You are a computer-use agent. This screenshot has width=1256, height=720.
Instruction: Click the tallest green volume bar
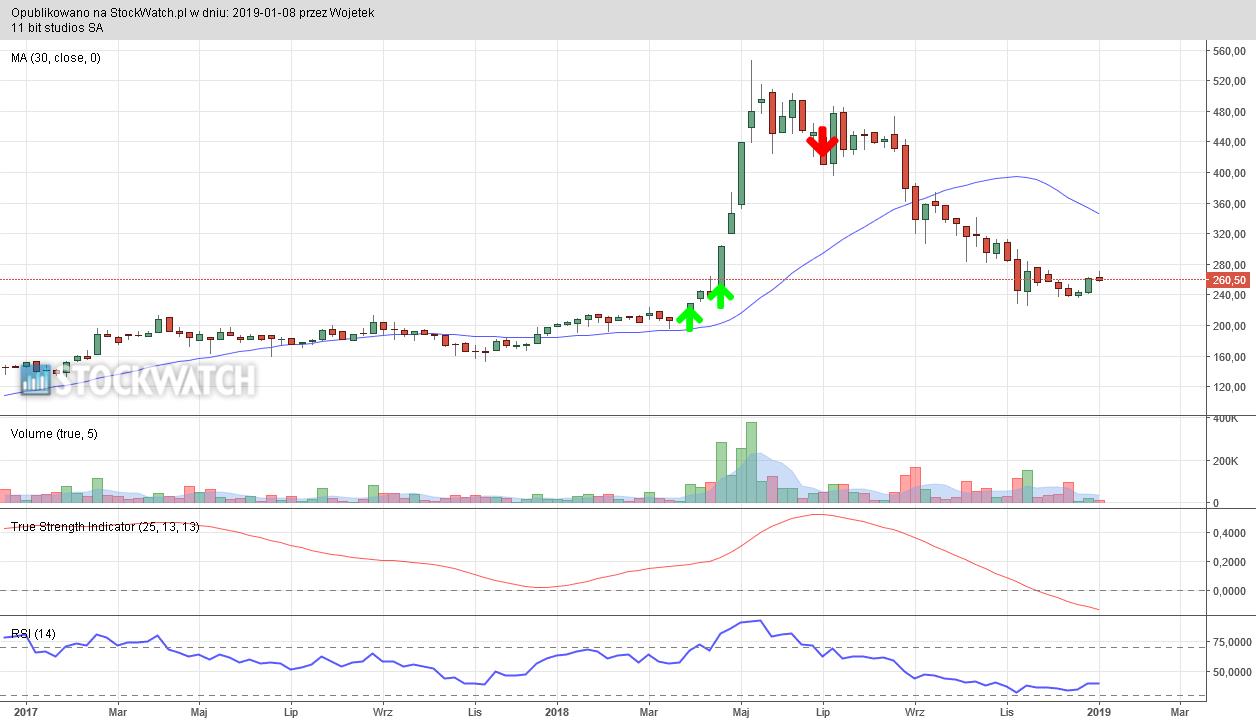tap(751, 462)
